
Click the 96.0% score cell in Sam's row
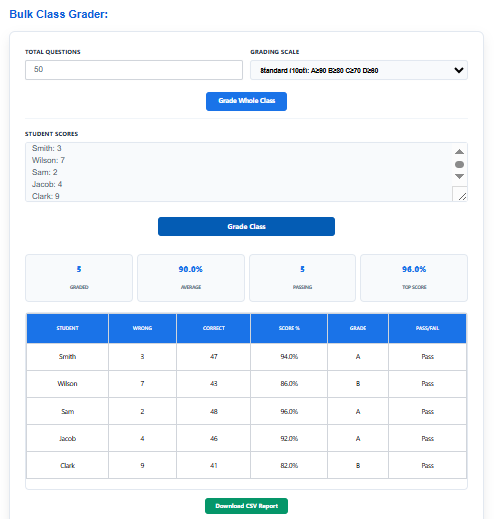tap(289, 411)
